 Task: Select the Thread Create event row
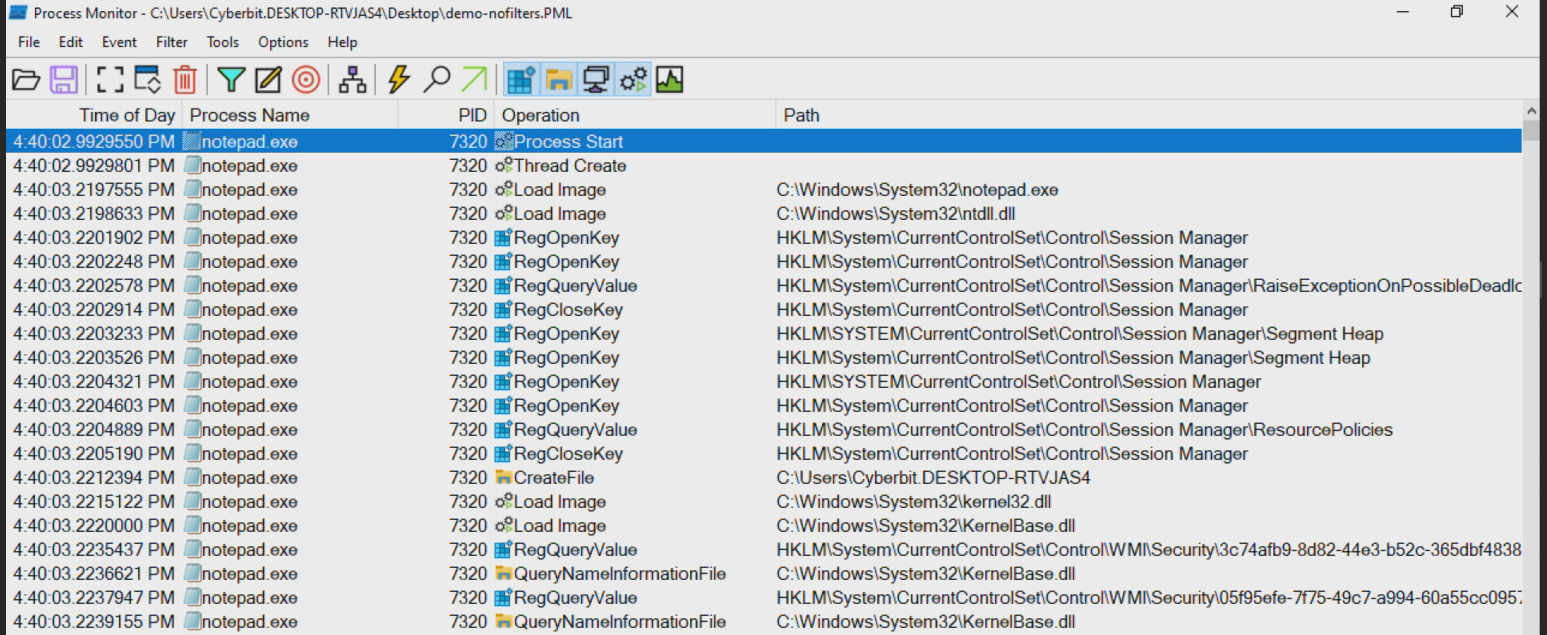point(764,166)
